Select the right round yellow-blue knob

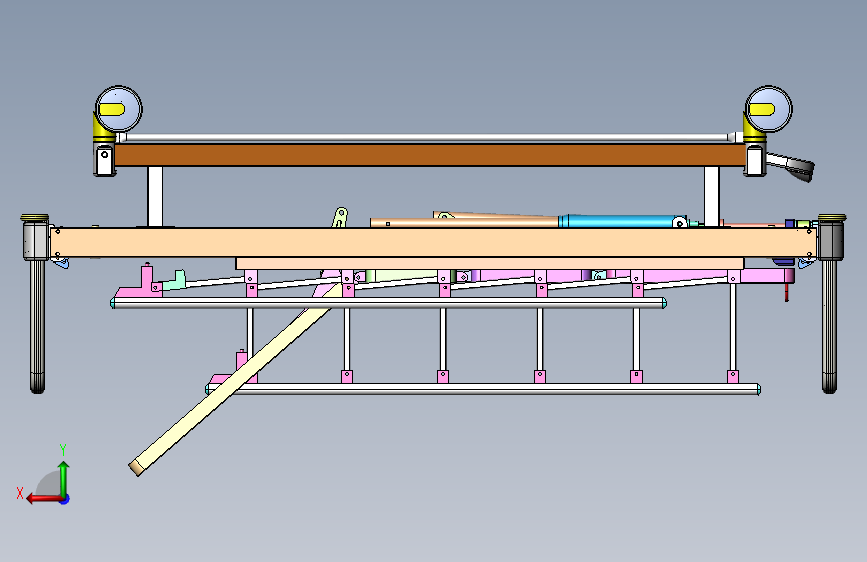768,109
